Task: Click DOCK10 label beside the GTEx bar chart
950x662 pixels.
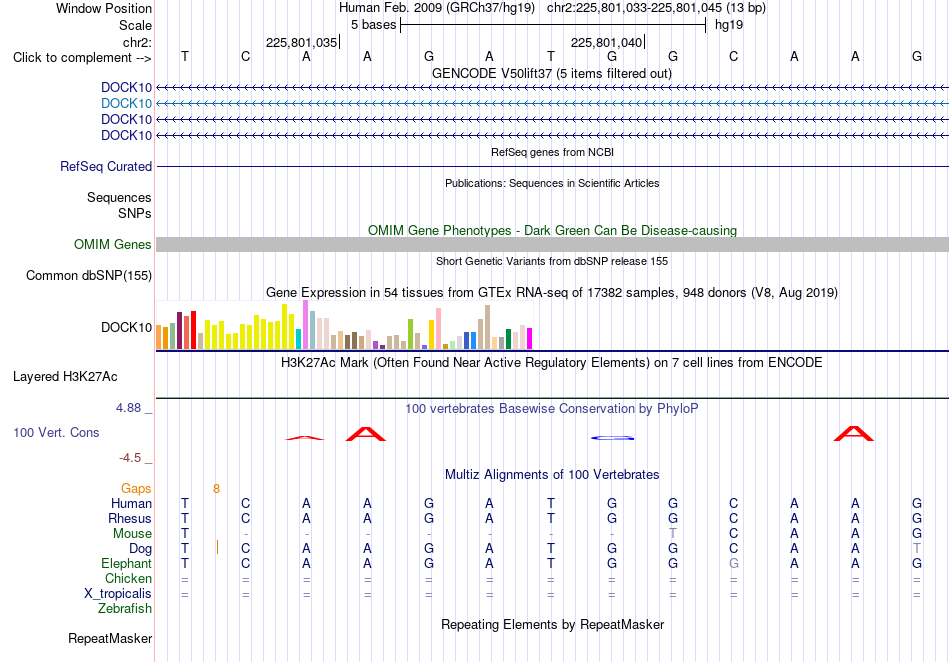Action: [x=126, y=328]
